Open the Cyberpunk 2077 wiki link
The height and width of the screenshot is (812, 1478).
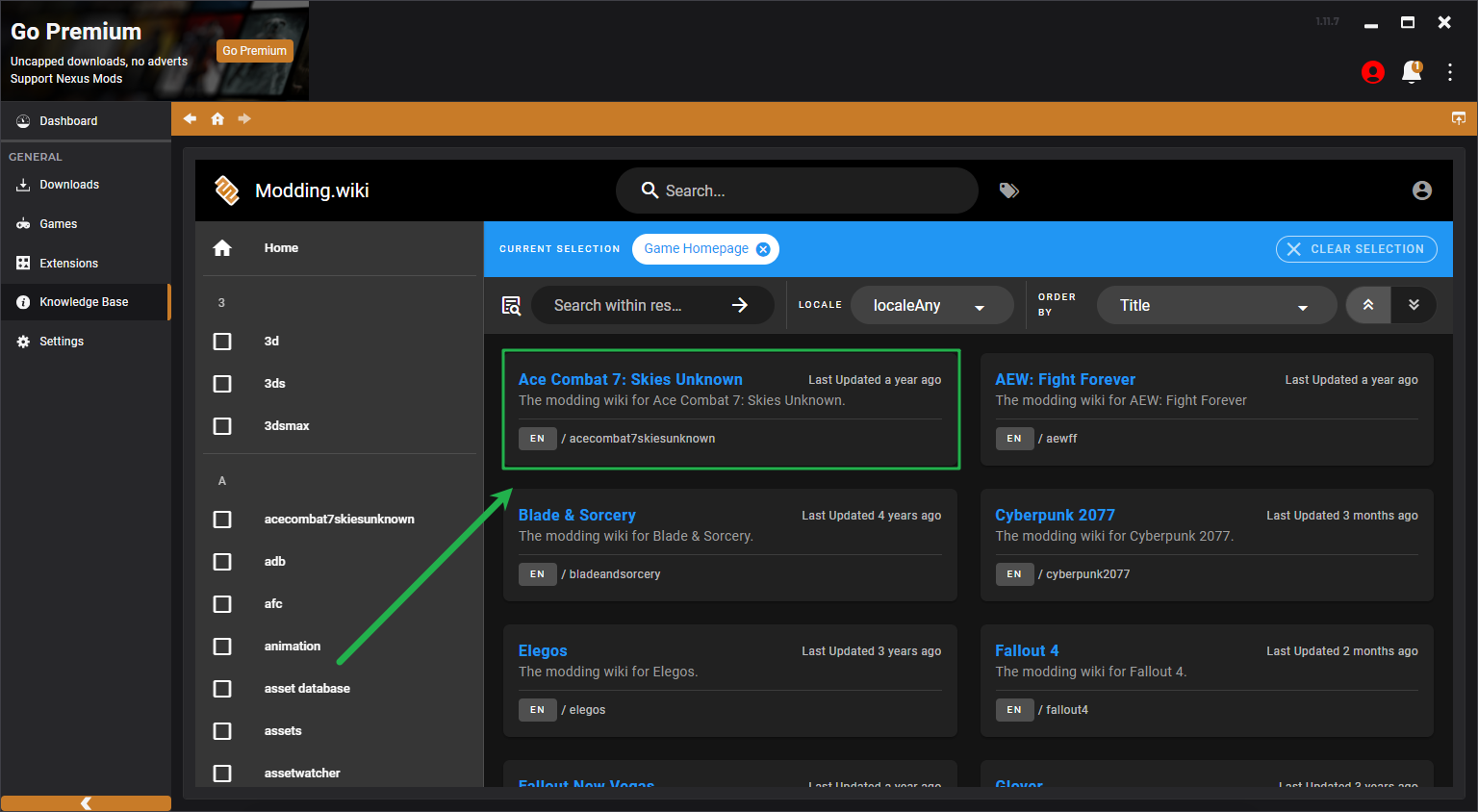(1055, 516)
